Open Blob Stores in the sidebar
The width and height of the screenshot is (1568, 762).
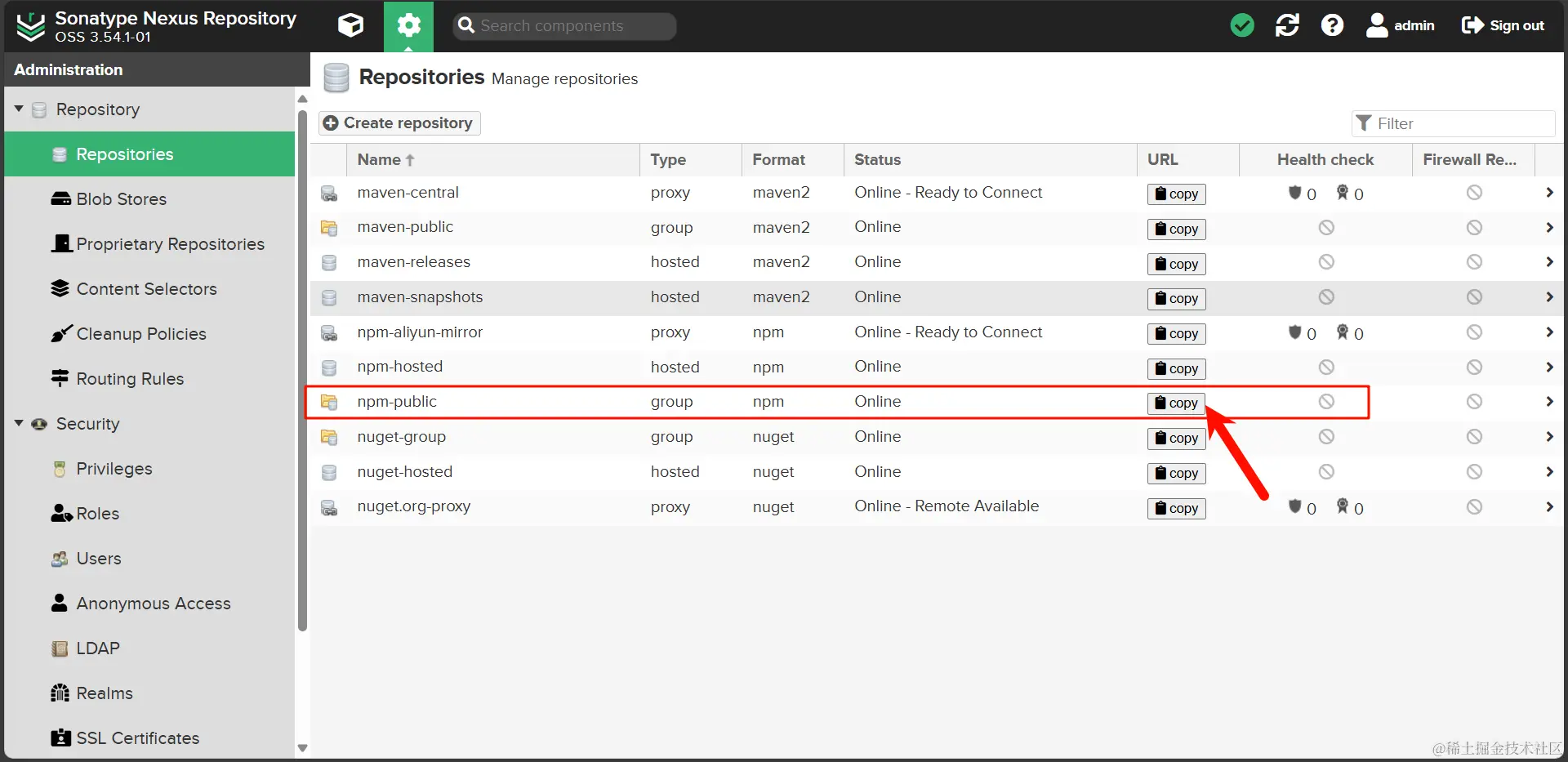point(121,199)
